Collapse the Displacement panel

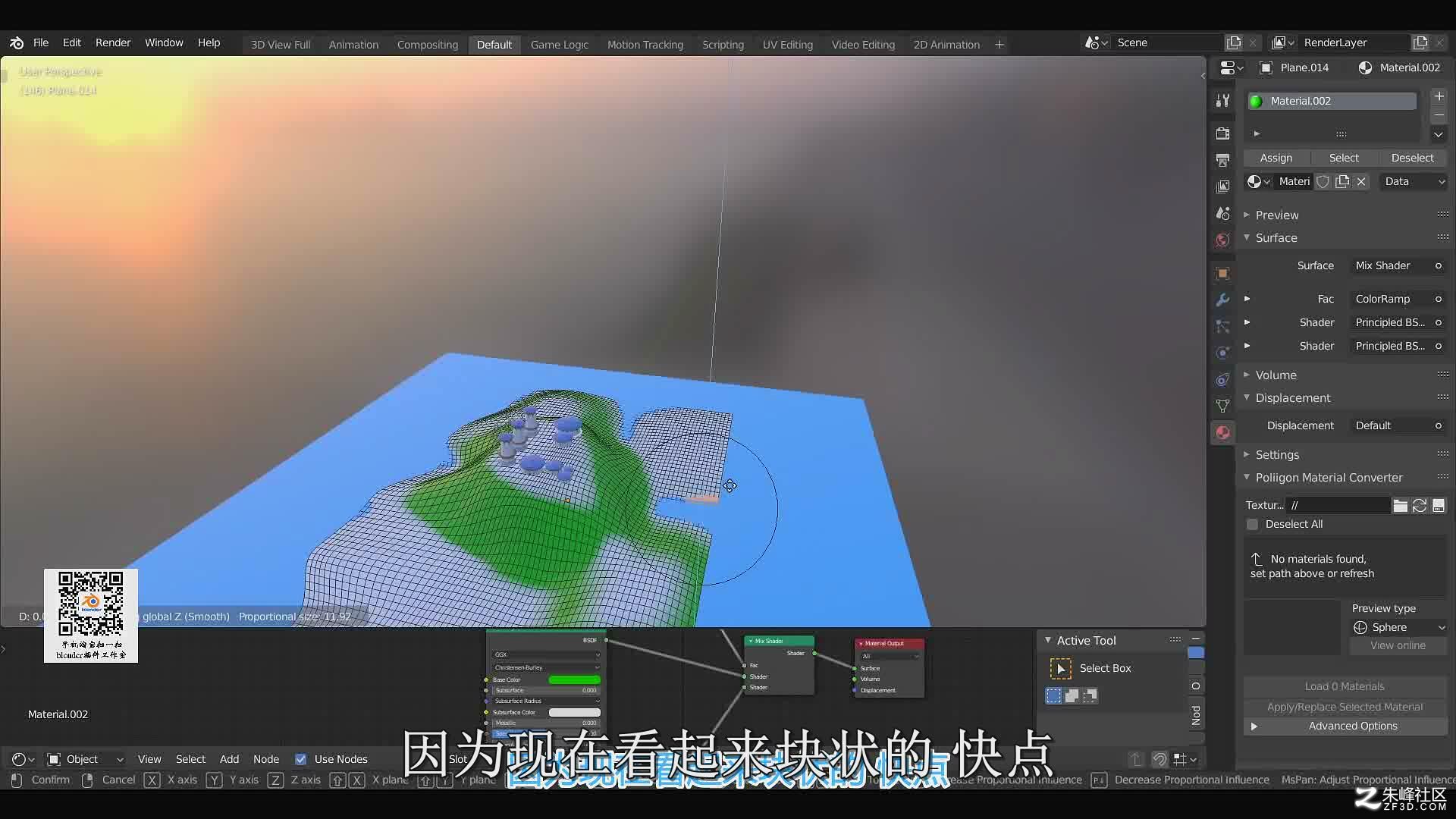pyautogui.click(x=1292, y=397)
